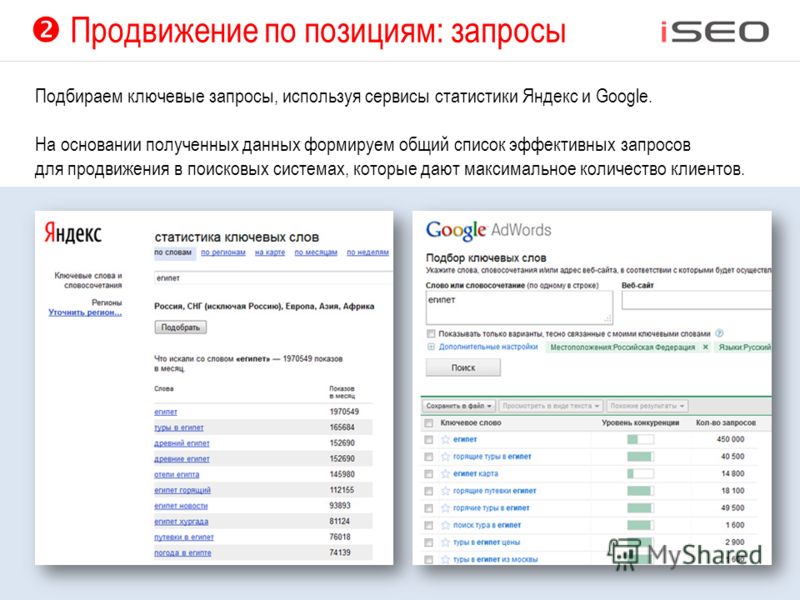Screen dimensions: 800x600
Task: Click the competition bar for AdWords 'египет'
Action: [x=640, y=439]
